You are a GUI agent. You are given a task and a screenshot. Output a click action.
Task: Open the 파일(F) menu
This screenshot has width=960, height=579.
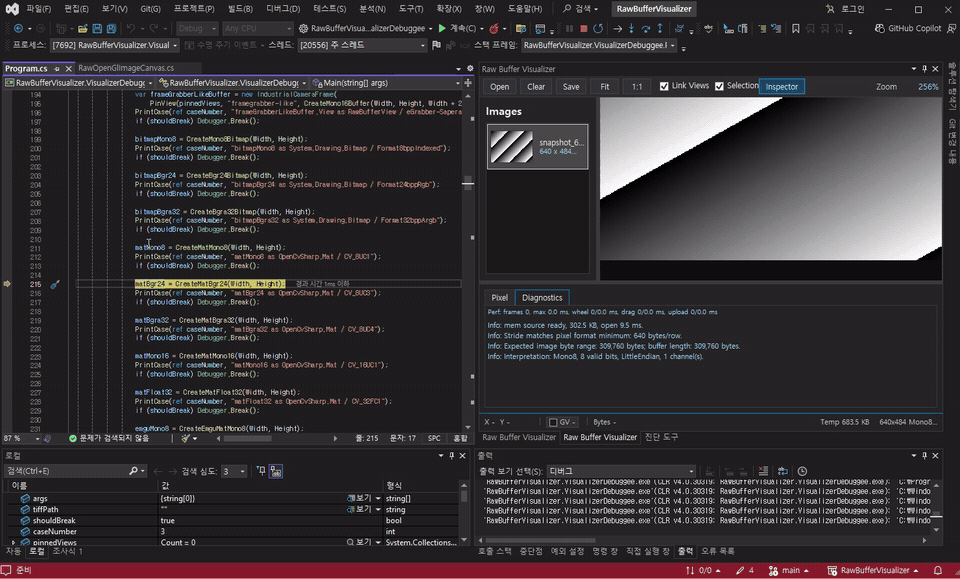[39, 9]
